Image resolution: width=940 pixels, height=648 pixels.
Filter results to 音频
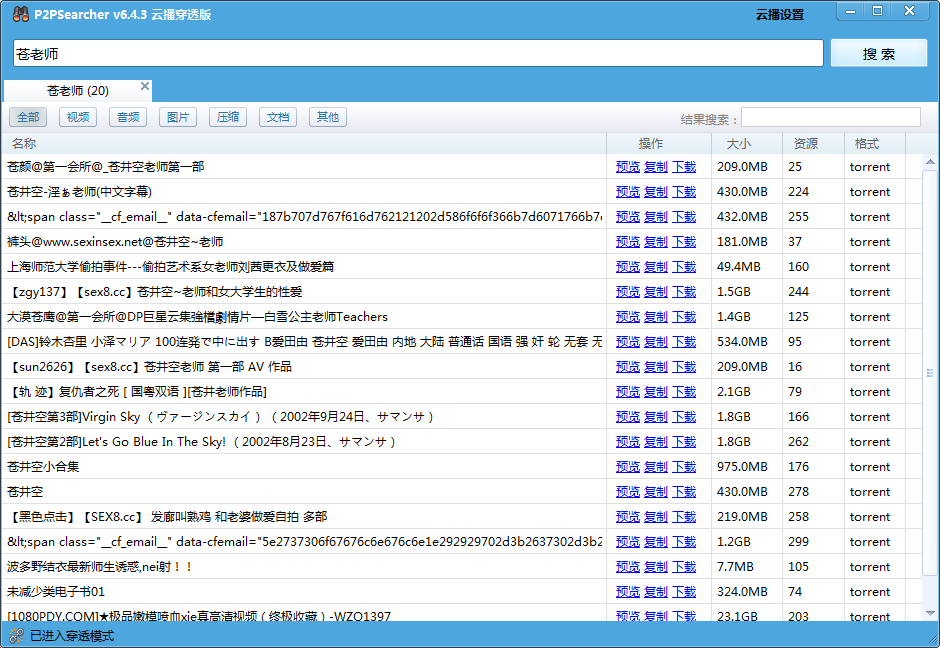(x=128, y=117)
